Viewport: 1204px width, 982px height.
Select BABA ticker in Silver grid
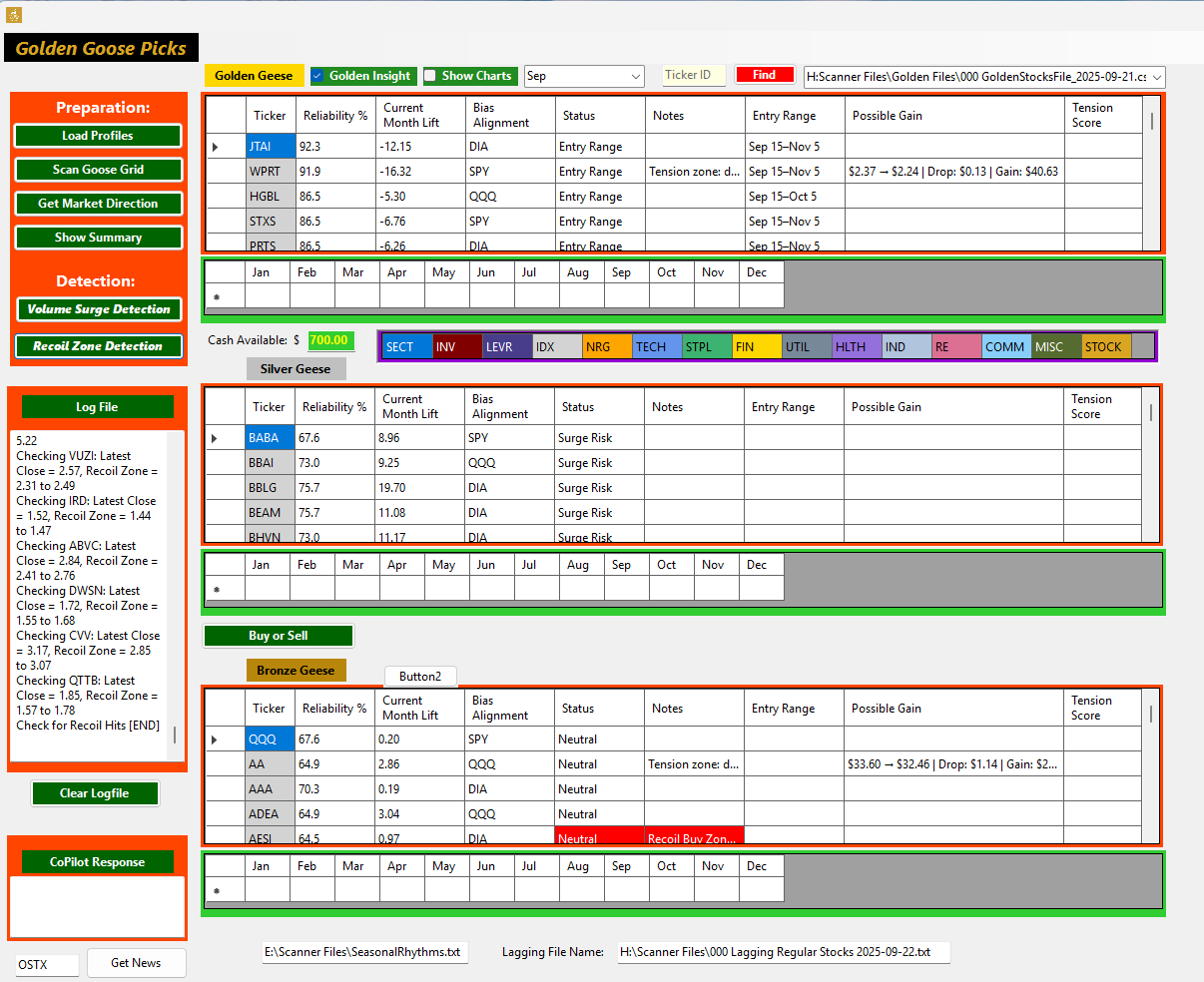coord(270,438)
